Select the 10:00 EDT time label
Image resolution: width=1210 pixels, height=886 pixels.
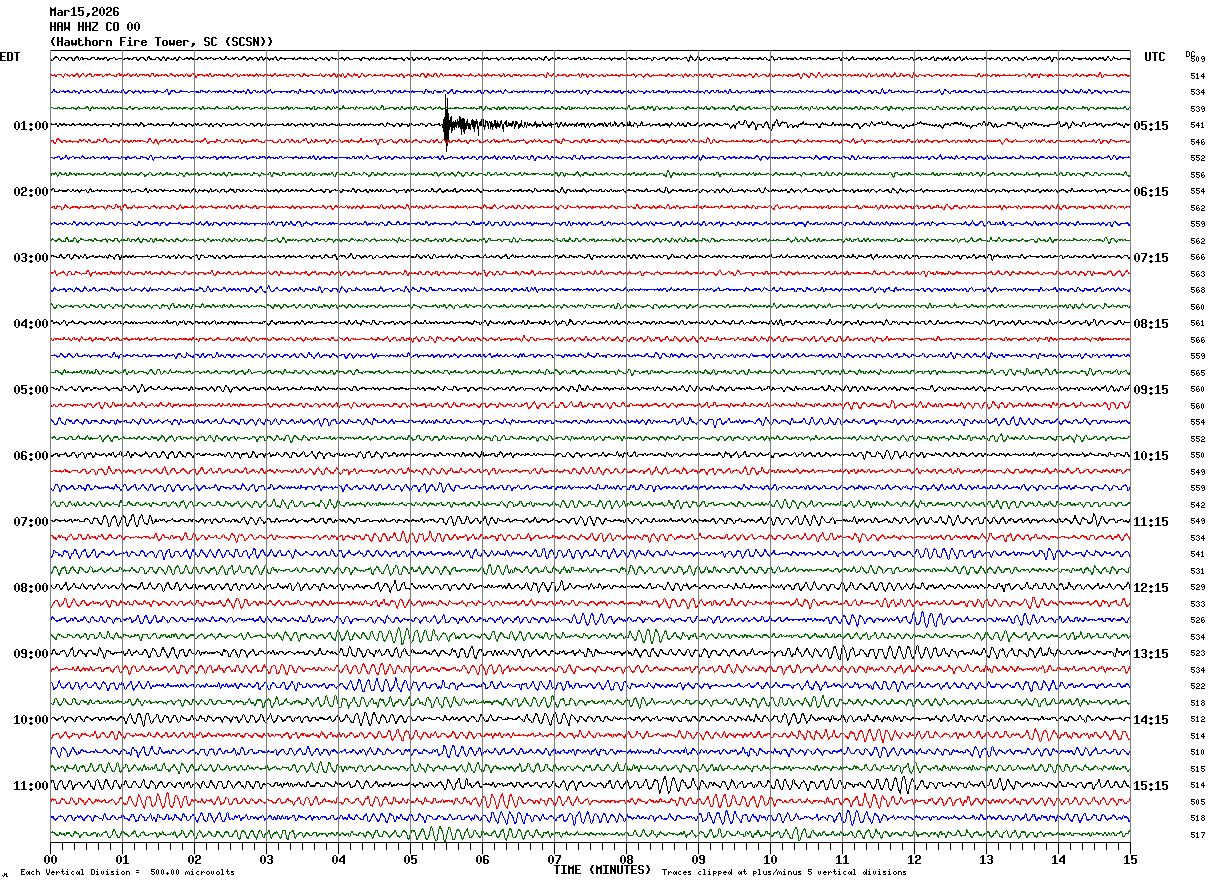pos(31,720)
